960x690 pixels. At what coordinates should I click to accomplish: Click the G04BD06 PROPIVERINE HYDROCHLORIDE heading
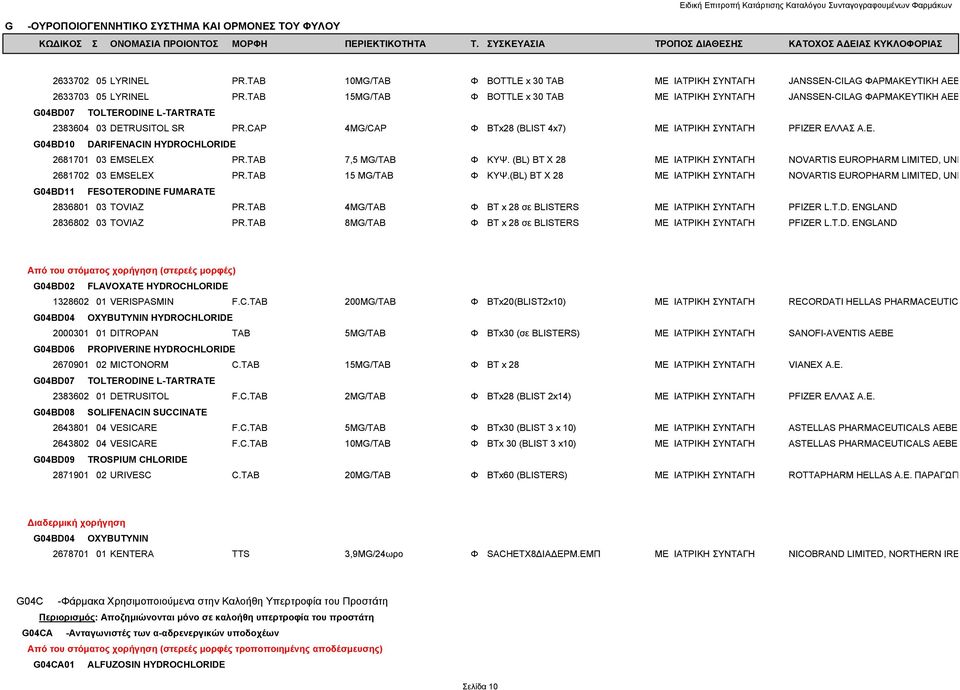point(134,350)
